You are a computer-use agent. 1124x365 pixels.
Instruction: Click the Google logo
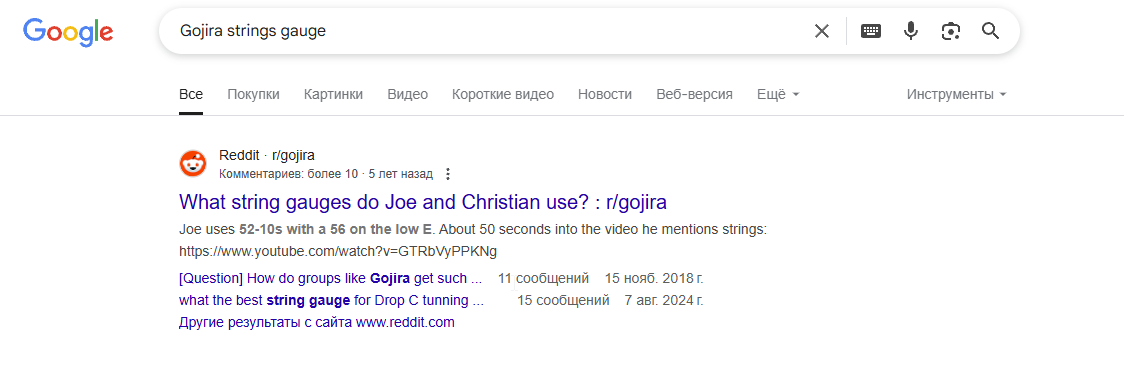tap(68, 32)
